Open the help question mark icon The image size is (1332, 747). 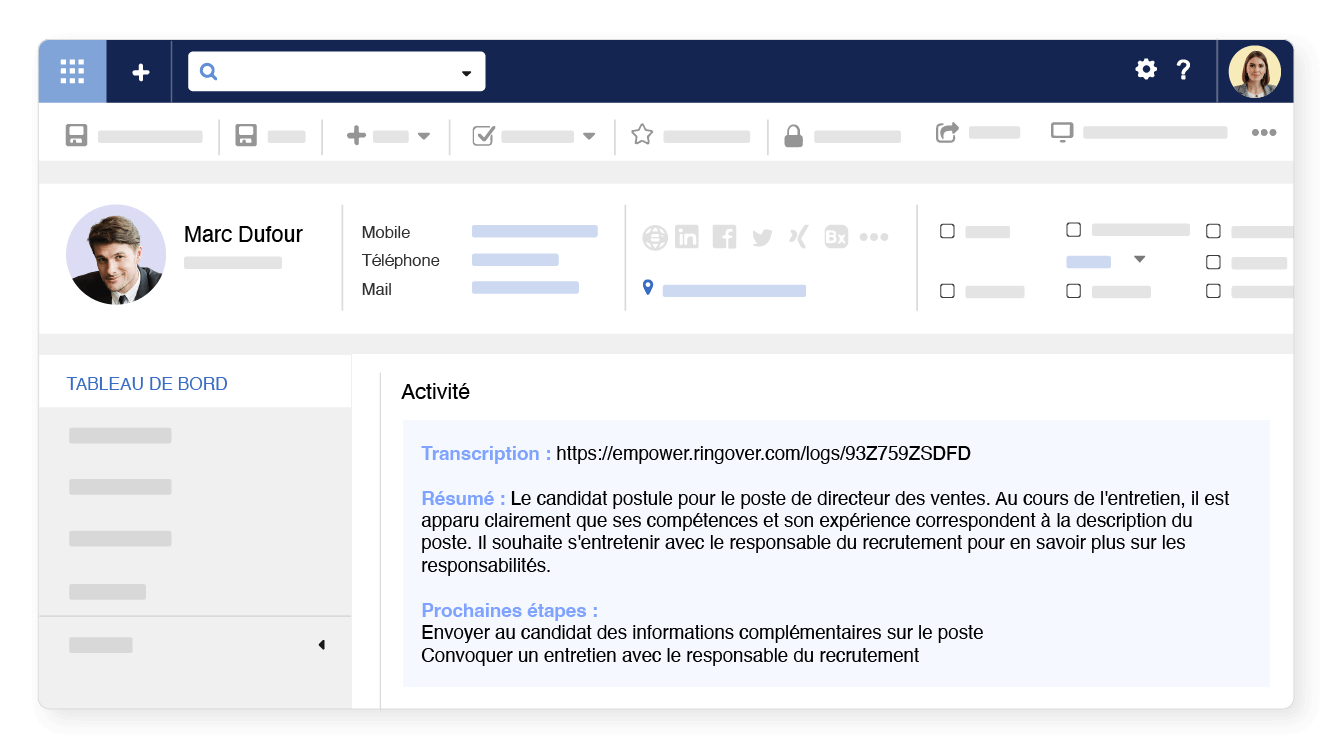click(x=1184, y=70)
